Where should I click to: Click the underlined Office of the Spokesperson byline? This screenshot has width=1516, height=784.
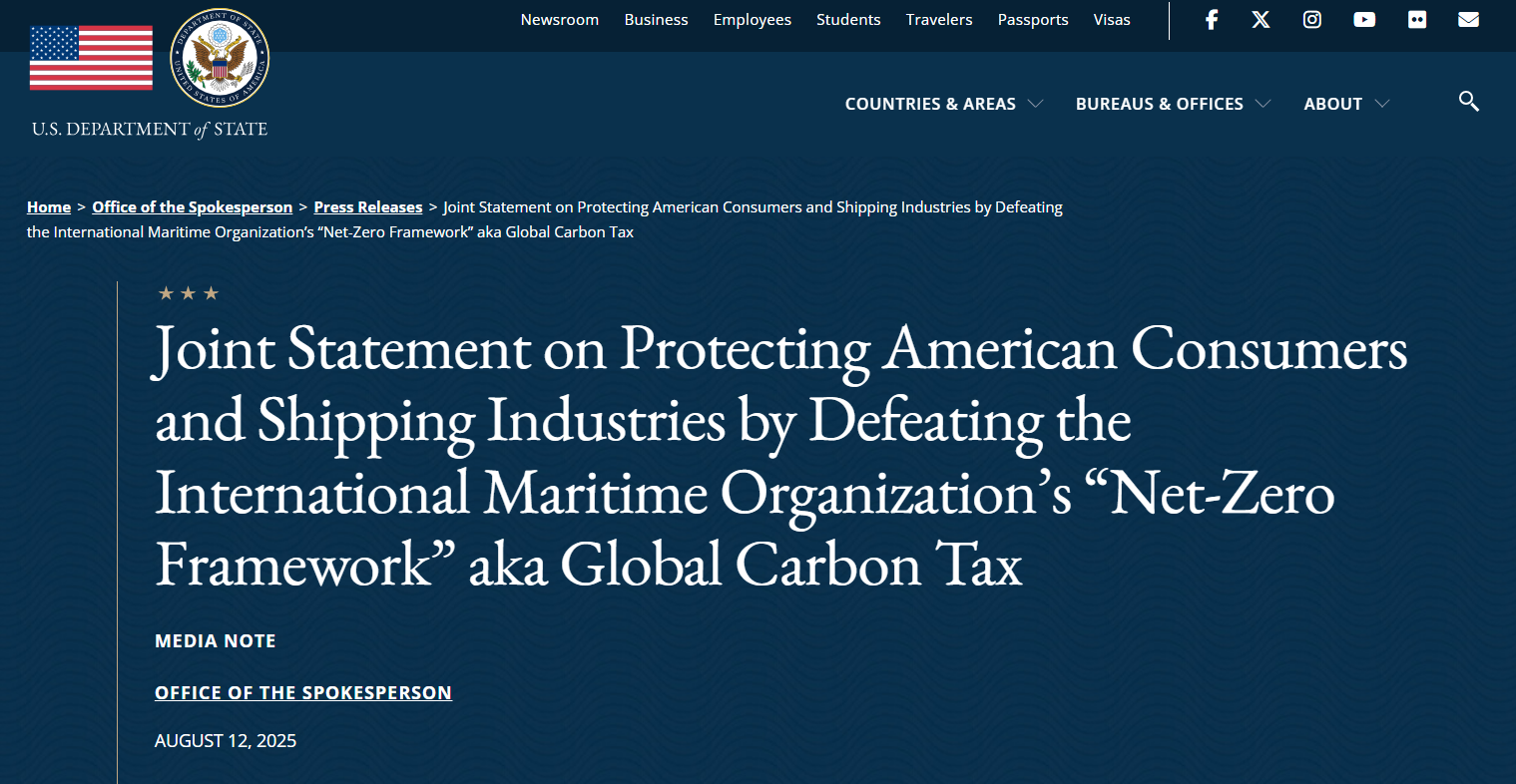click(x=302, y=692)
